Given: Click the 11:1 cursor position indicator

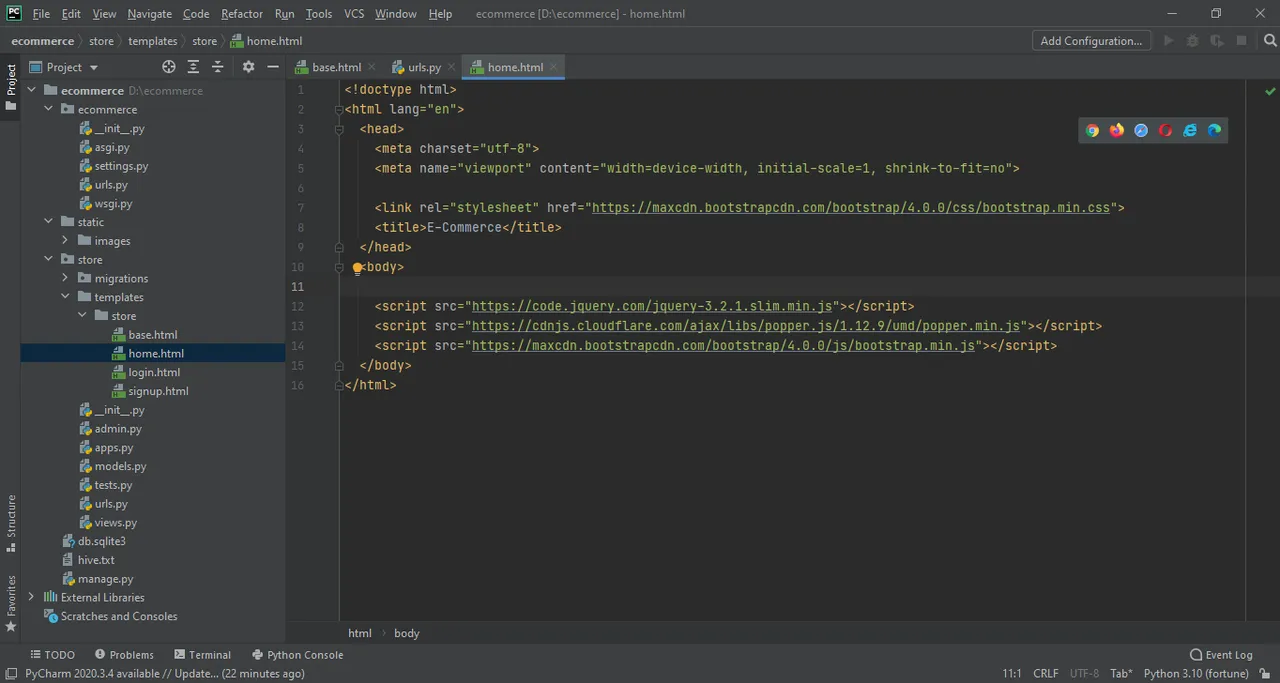Looking at the screenshot, I should [x=1012, y=674].
